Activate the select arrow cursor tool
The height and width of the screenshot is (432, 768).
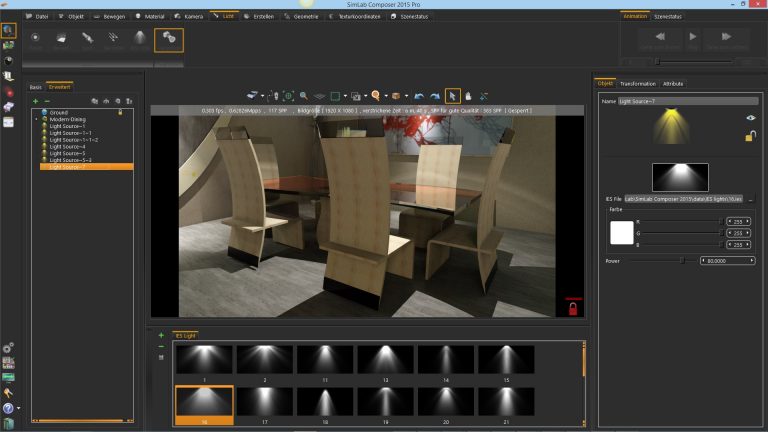[x=453, y=95]
